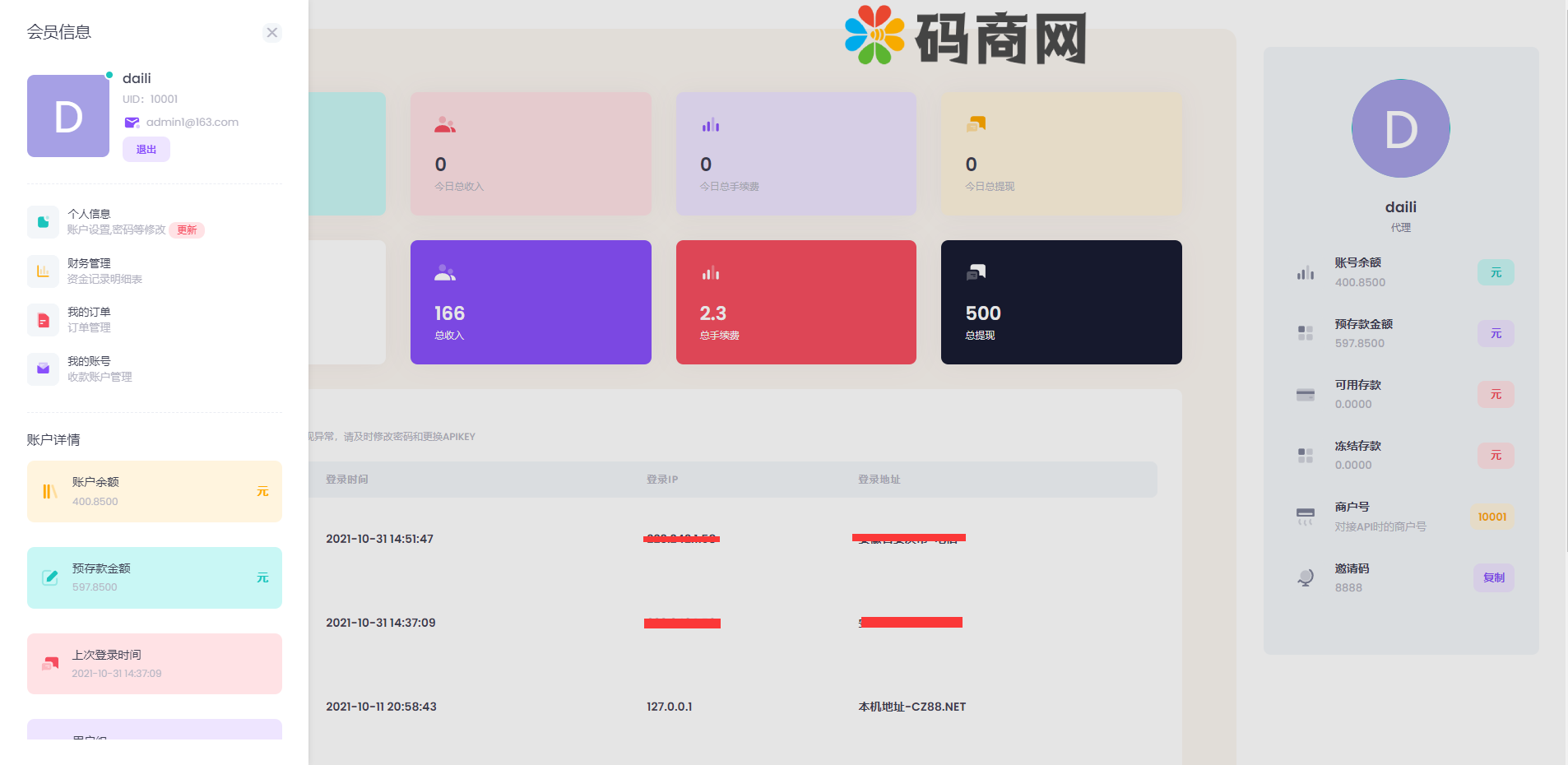1568x765 pixels.
Task: Click the 退出 logout button
Action: (x=146, y=150)
